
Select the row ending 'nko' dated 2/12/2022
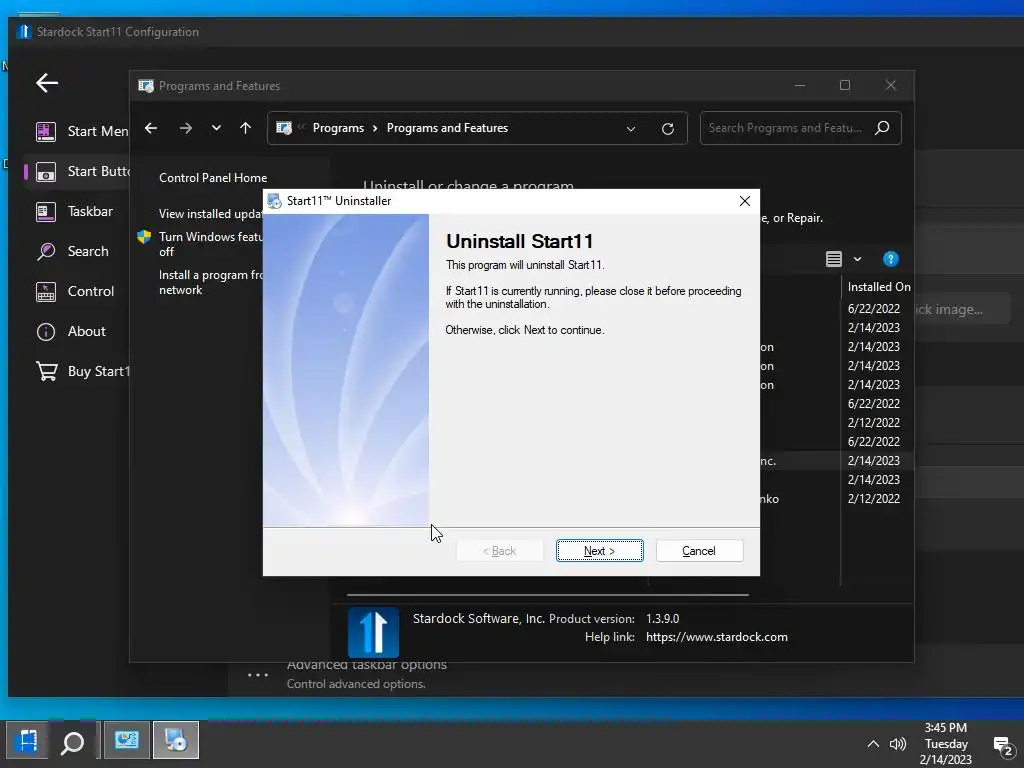pyautogui.click(x=836, y=498)
